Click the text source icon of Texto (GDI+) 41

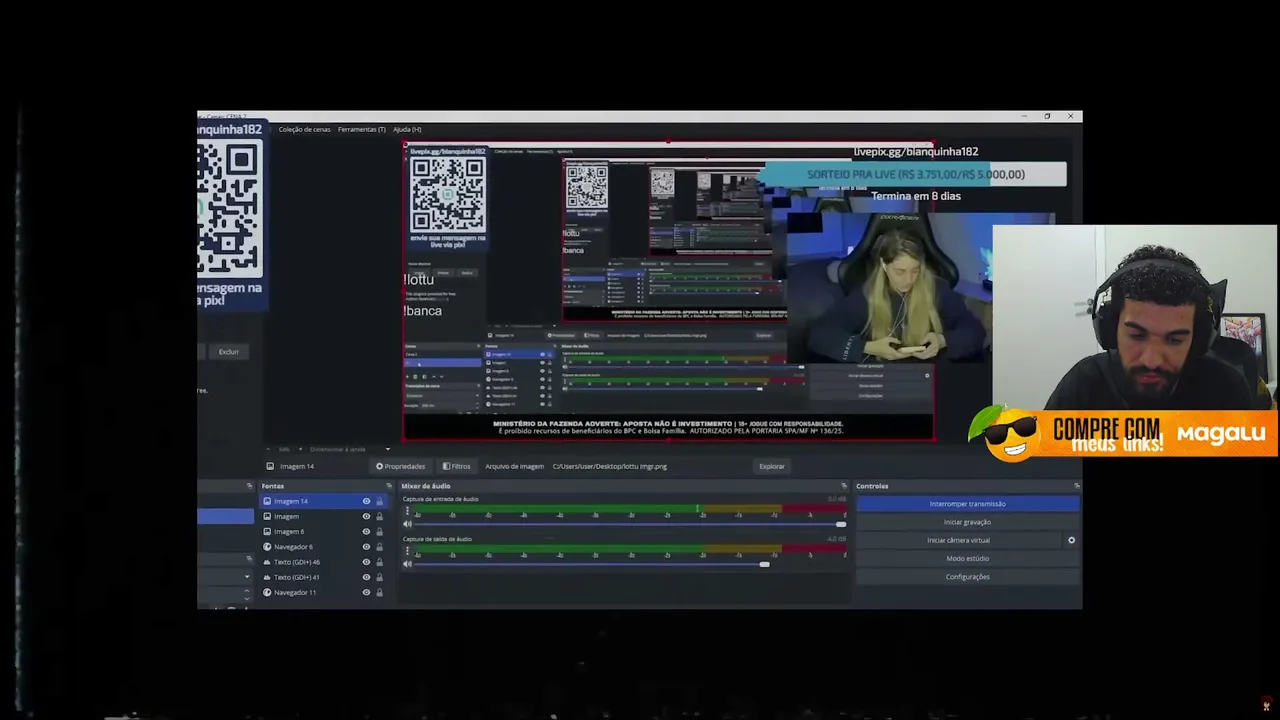pos(267,577)
